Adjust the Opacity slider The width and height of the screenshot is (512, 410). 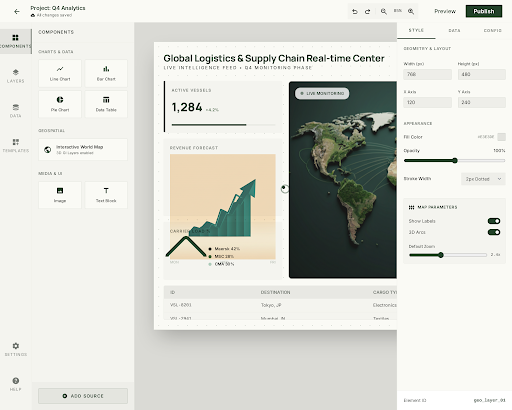click(454, 161)
